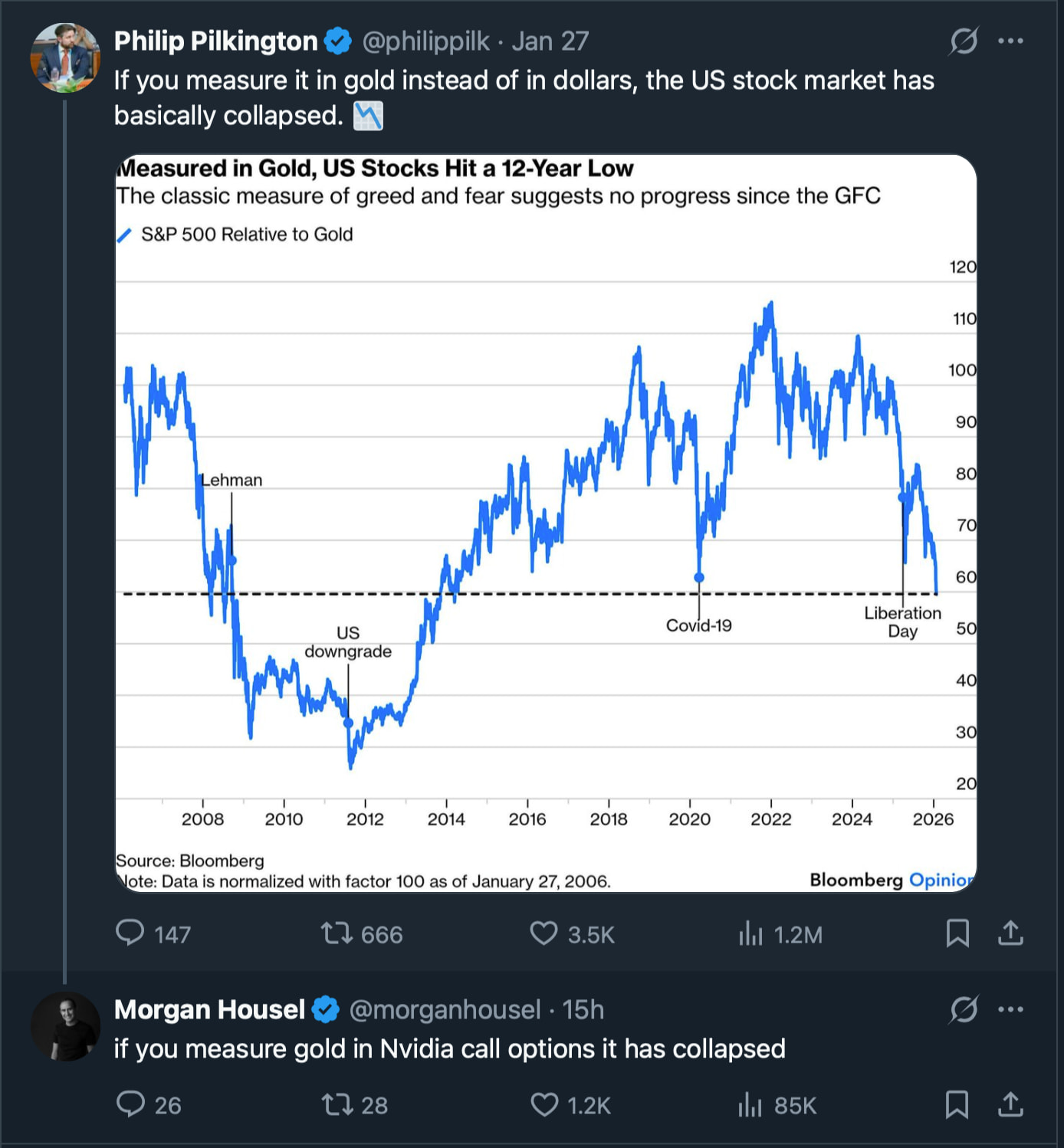Like Morgan Housel's tweet

click(x=544, y=1104)
